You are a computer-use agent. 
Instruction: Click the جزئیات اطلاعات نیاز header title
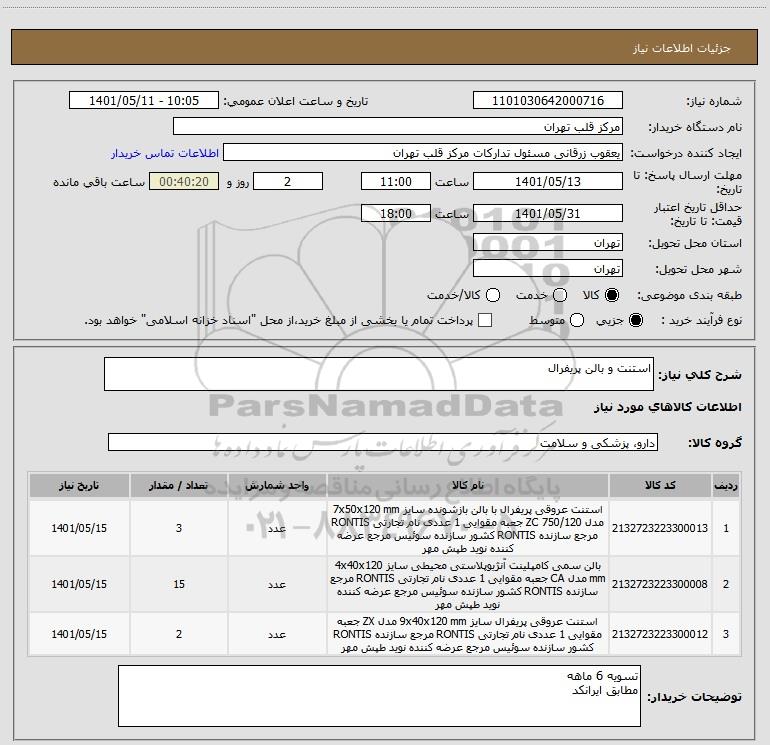(x=682, y=48)
